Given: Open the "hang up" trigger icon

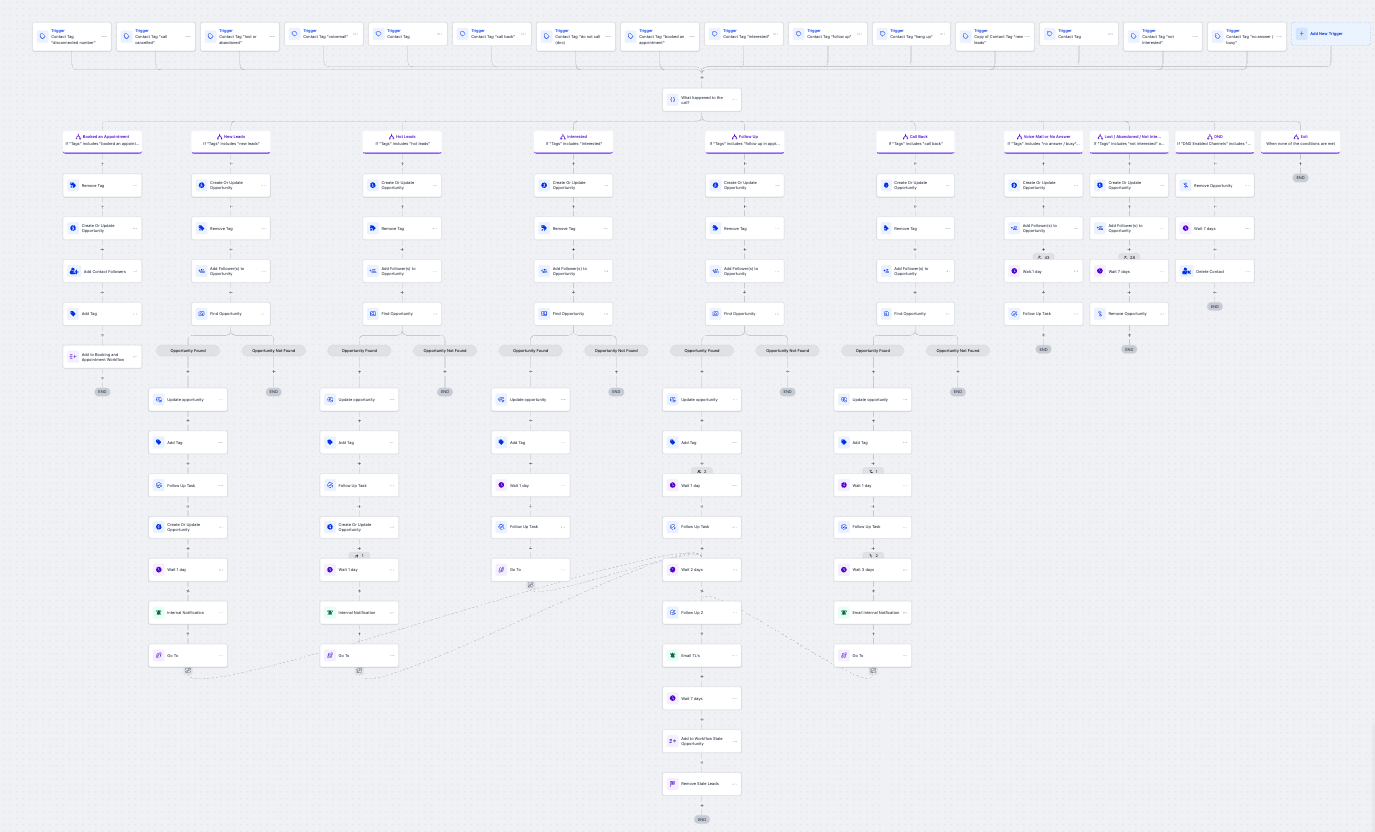Looking at the screenshot, I should point(881,35).
